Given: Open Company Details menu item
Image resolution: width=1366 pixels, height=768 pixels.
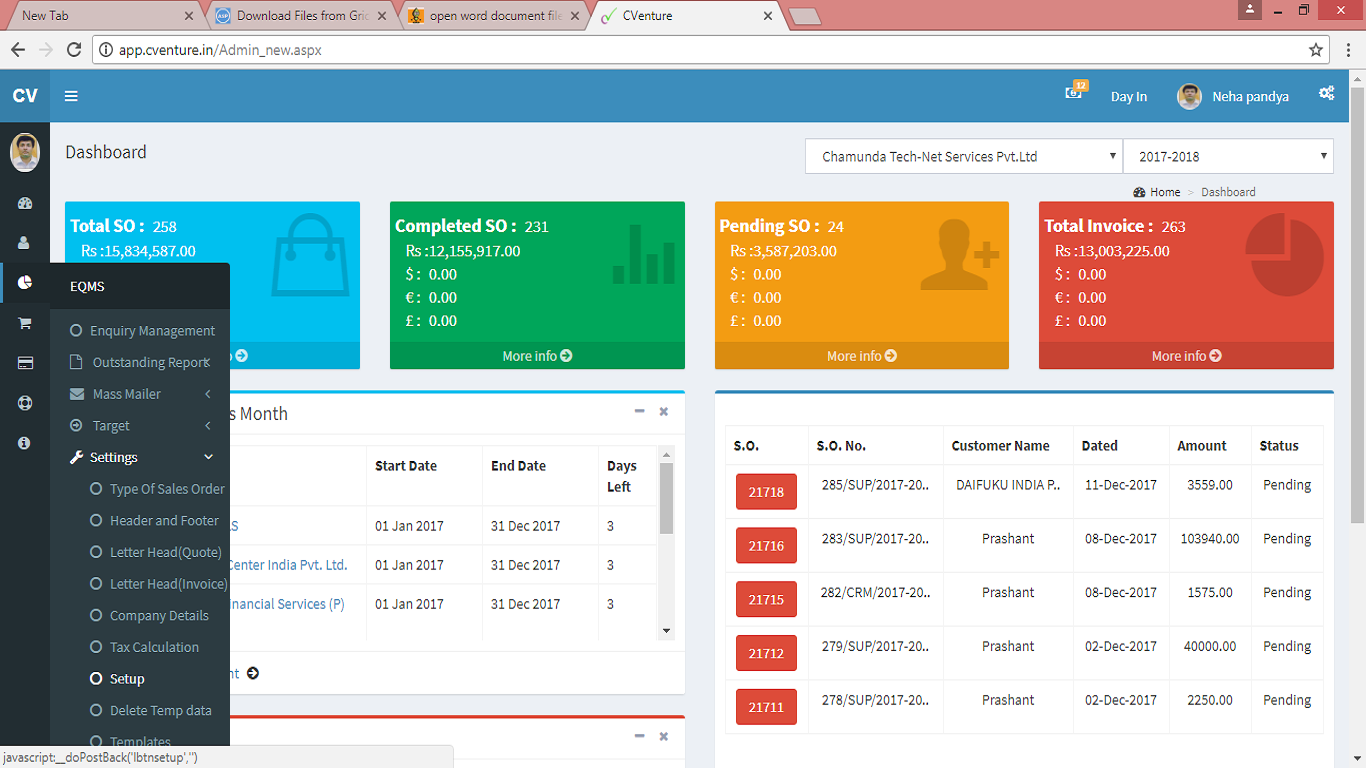Looking at the screenshot, I should [x=159, y=615].
